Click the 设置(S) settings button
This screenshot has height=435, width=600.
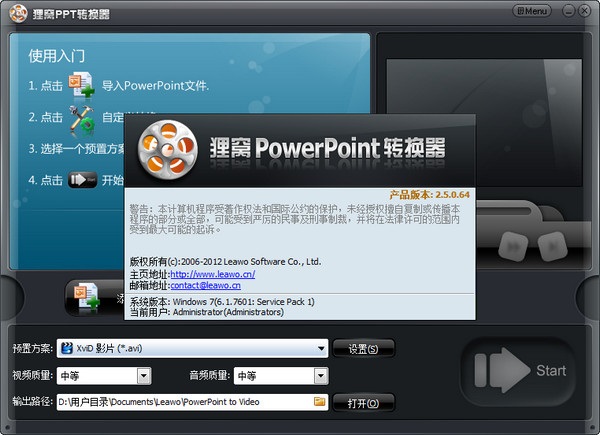pyautogui.click(x=363, y=349)
